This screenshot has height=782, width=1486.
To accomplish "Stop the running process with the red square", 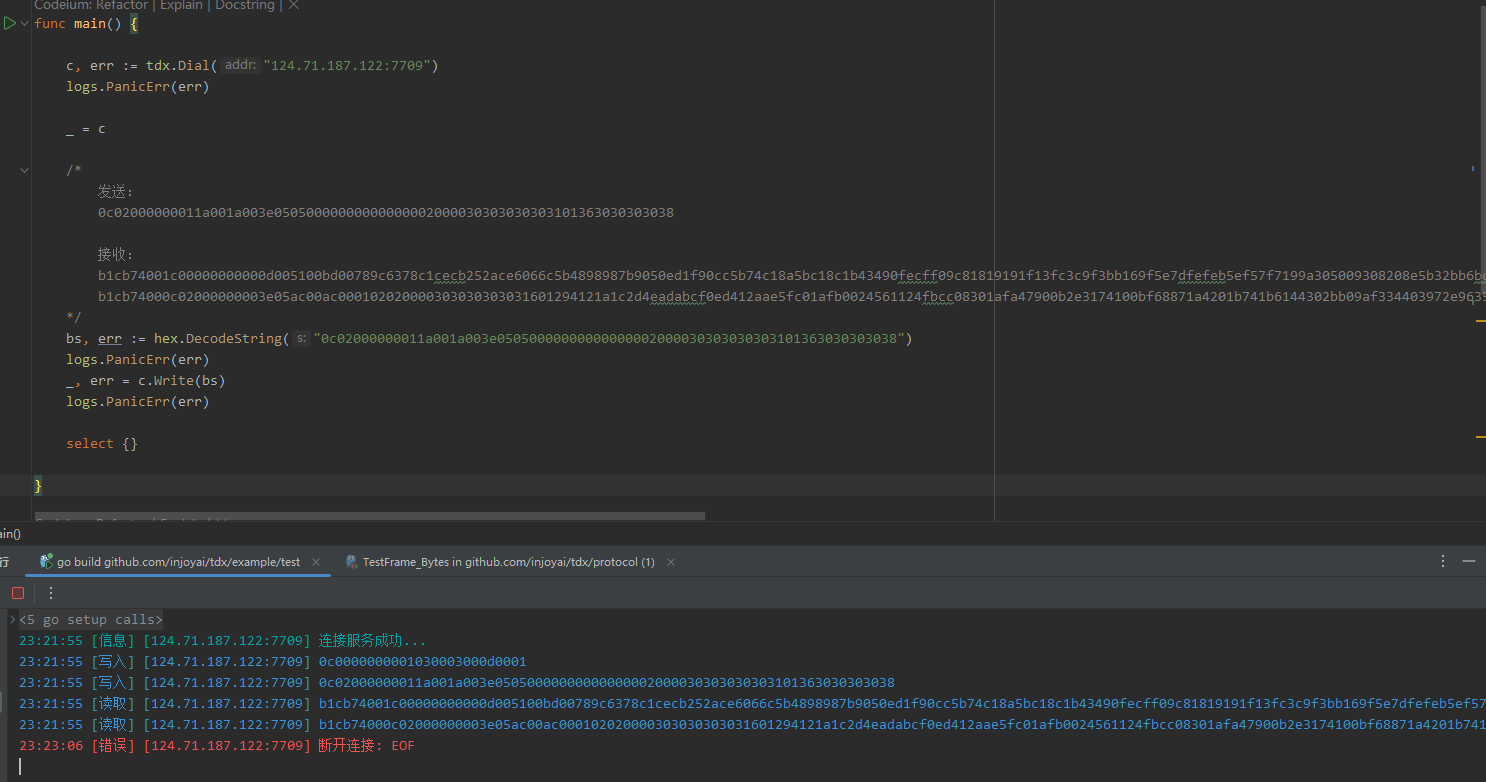I will click(18, 593).
